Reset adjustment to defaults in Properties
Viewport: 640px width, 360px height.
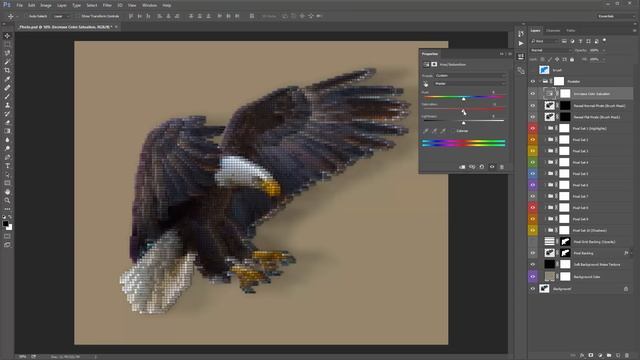pyautogui.click(x=482, y=167)
